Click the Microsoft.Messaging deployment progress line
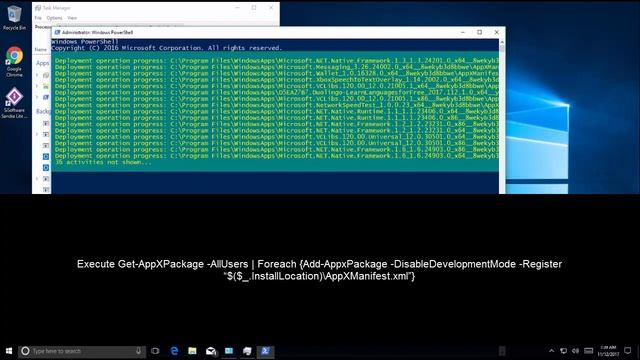 277,67
